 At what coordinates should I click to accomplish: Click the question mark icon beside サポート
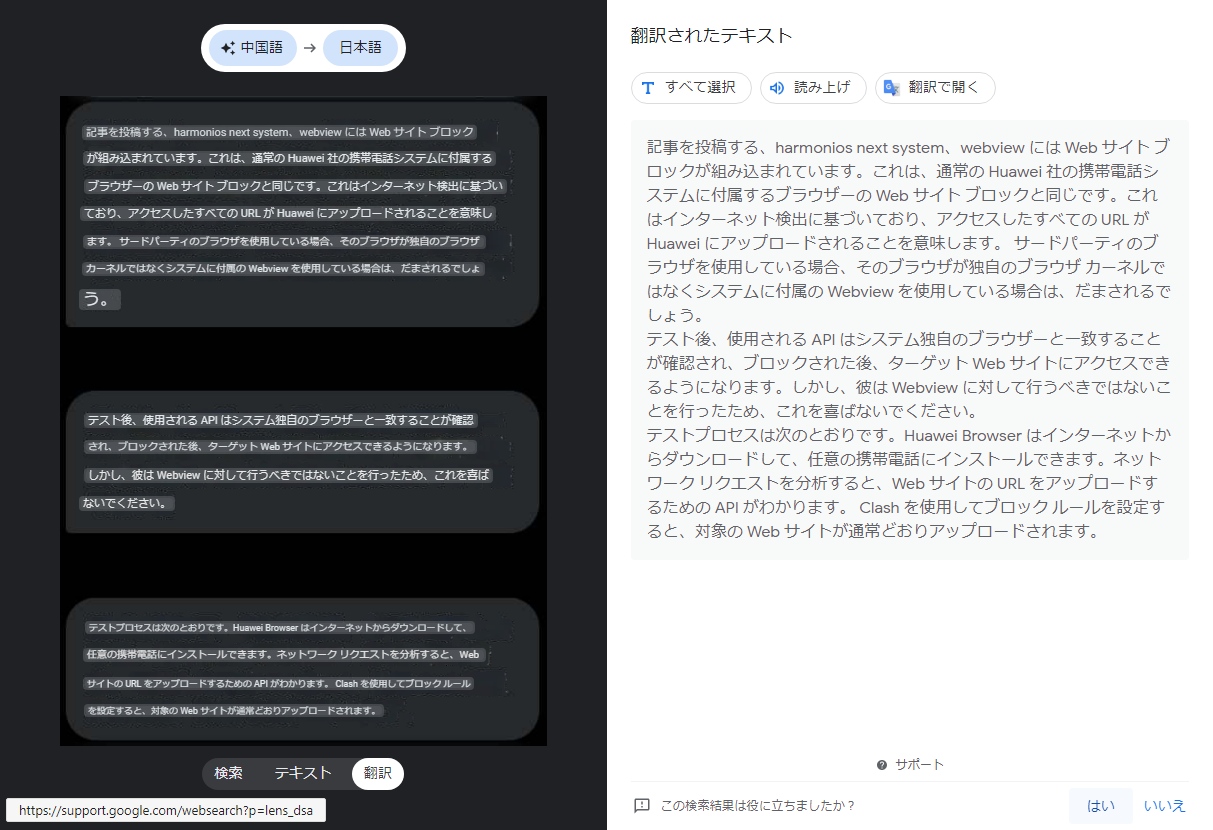click(882, 765)
